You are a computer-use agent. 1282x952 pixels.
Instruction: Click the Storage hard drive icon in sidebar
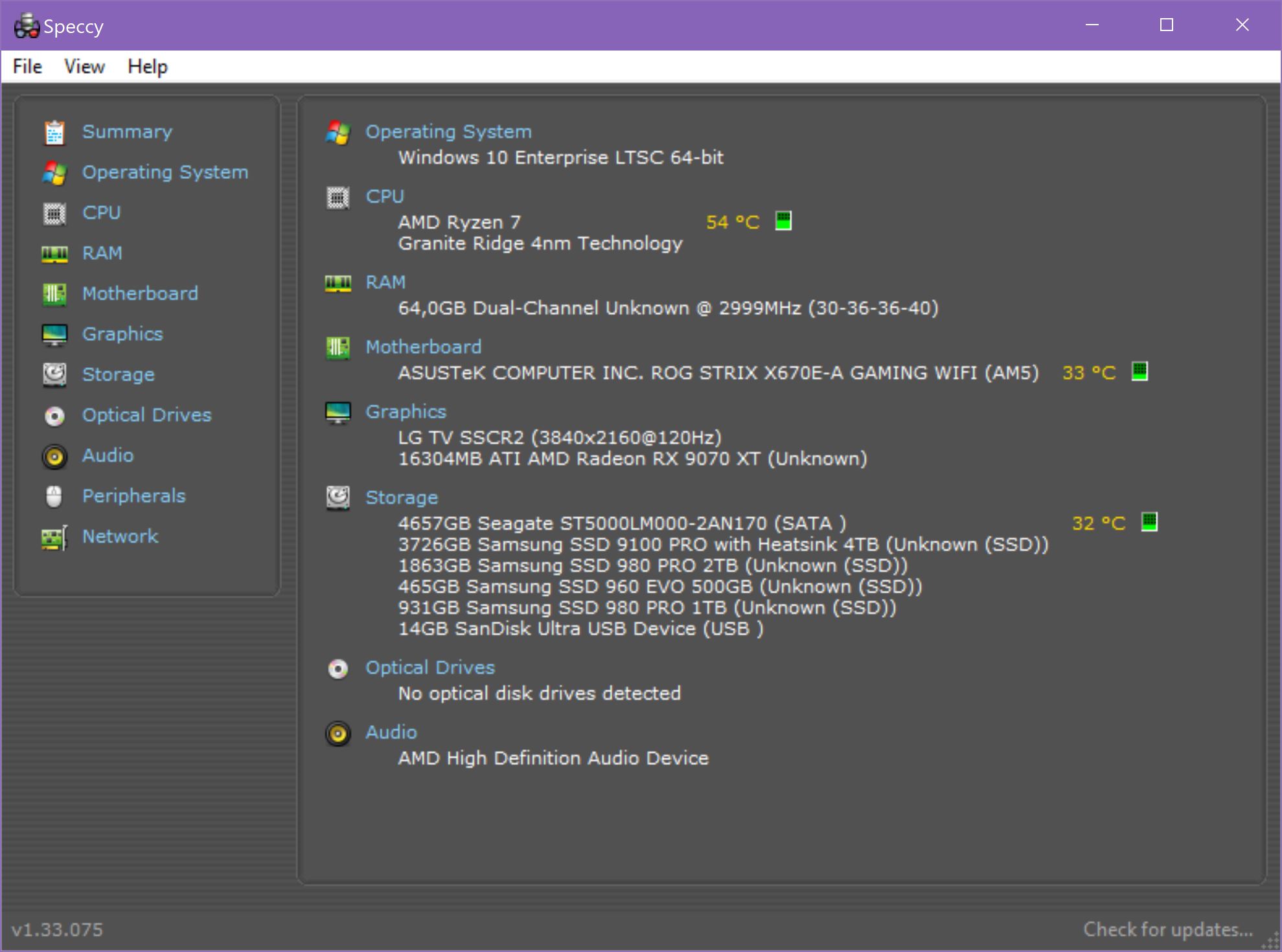pos(54,375)
